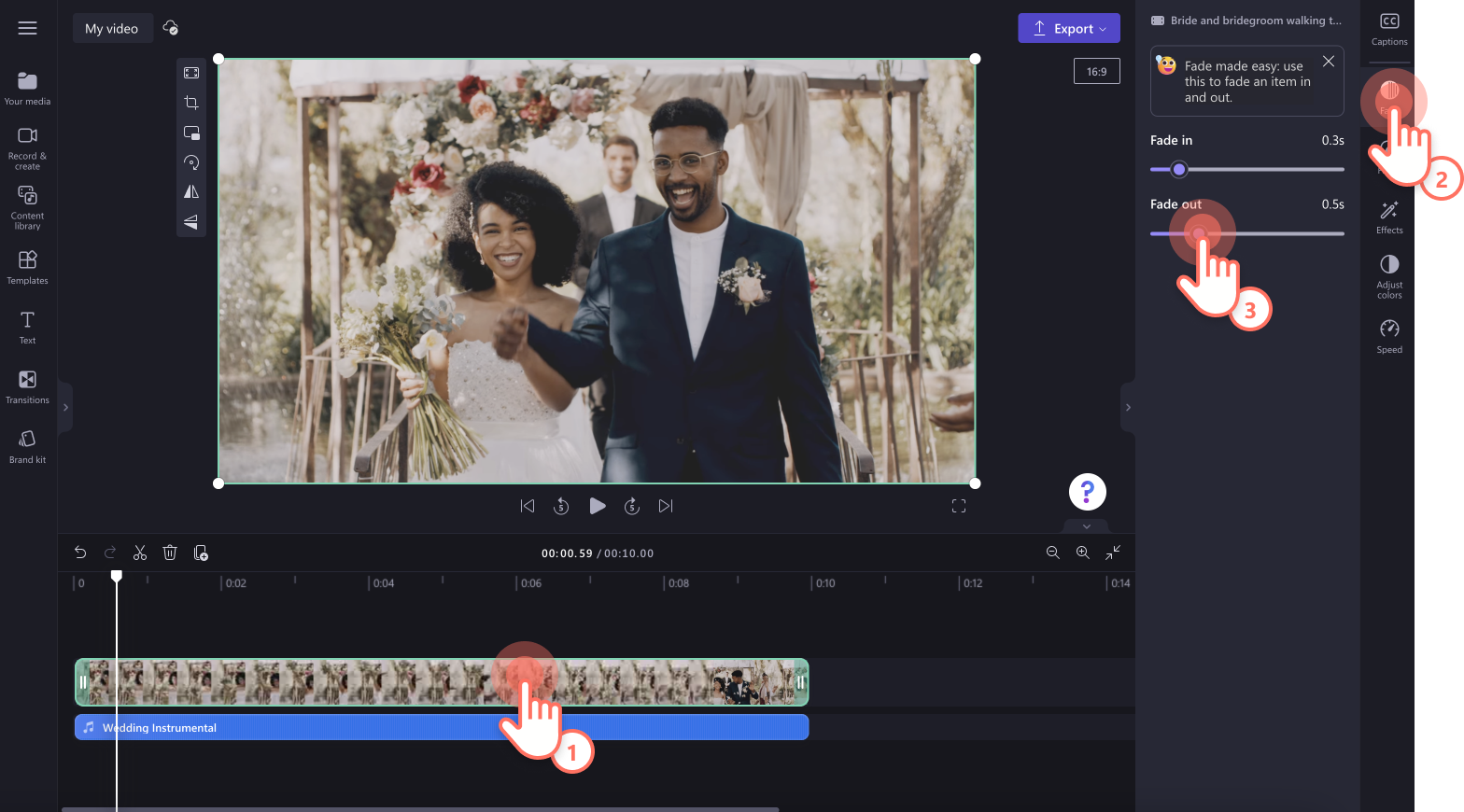Image resolution: width=1464 pixels, height=812 pixels.
Task: Open Content library panel
Action: coord(28,207)
